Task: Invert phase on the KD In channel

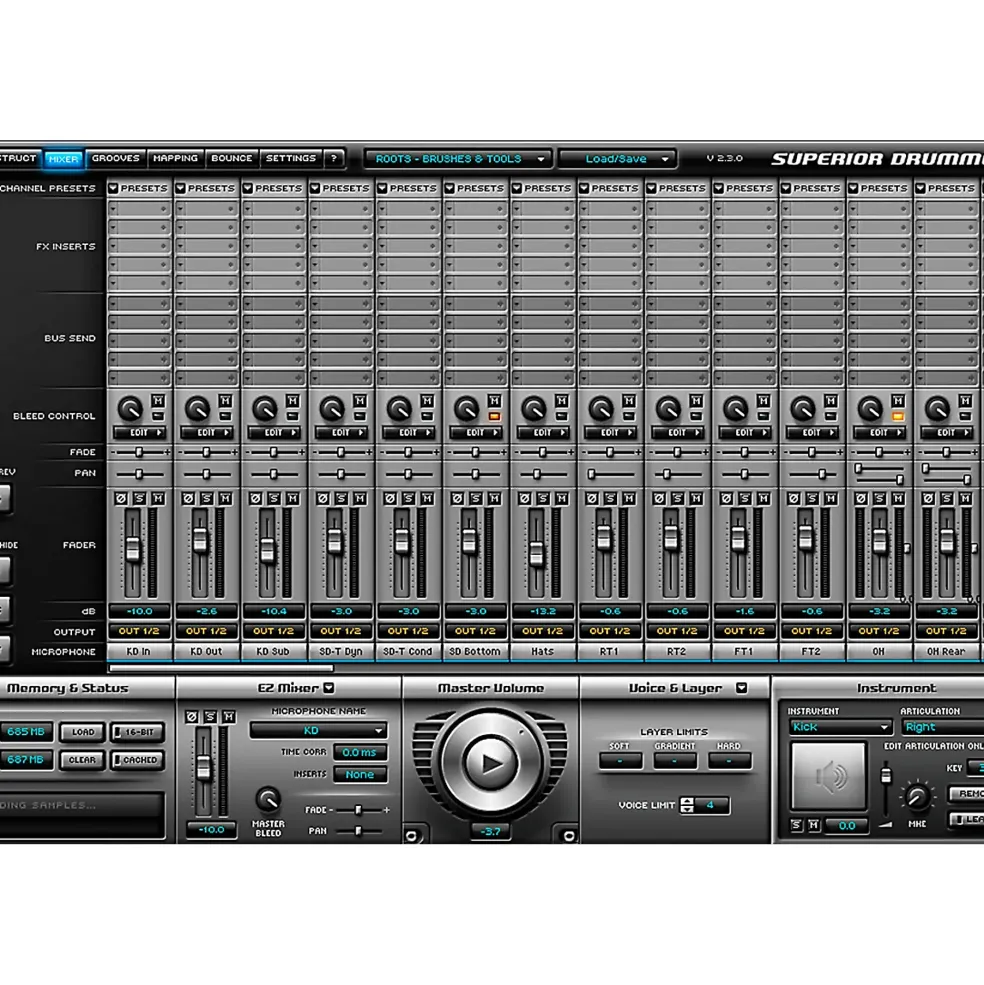Action: [121, 499]
